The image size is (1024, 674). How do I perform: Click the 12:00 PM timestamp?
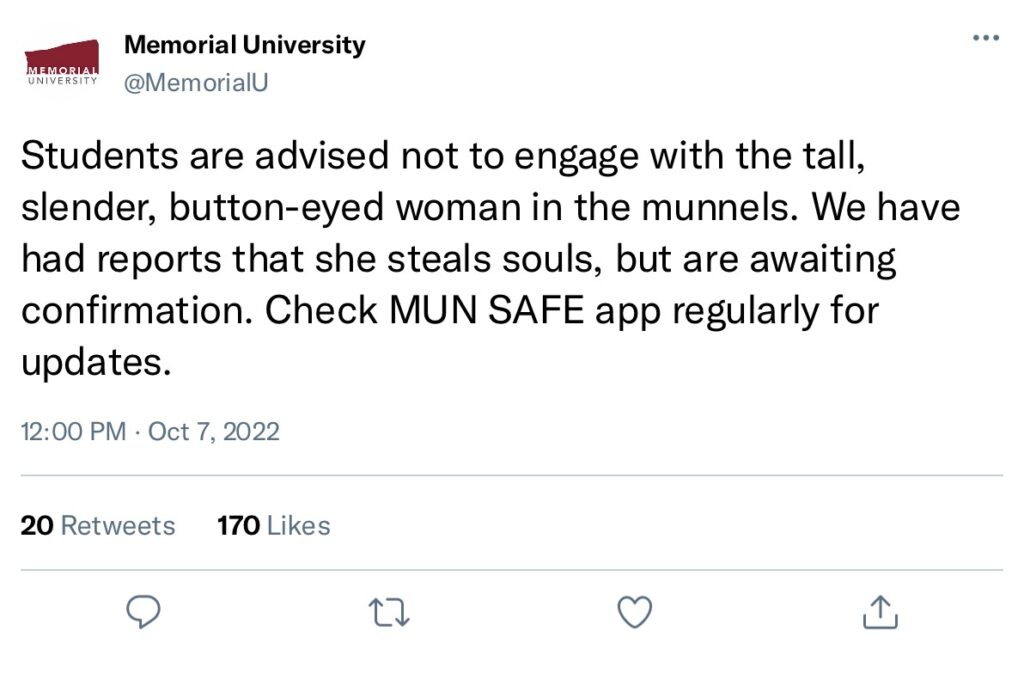pos(73,432)
